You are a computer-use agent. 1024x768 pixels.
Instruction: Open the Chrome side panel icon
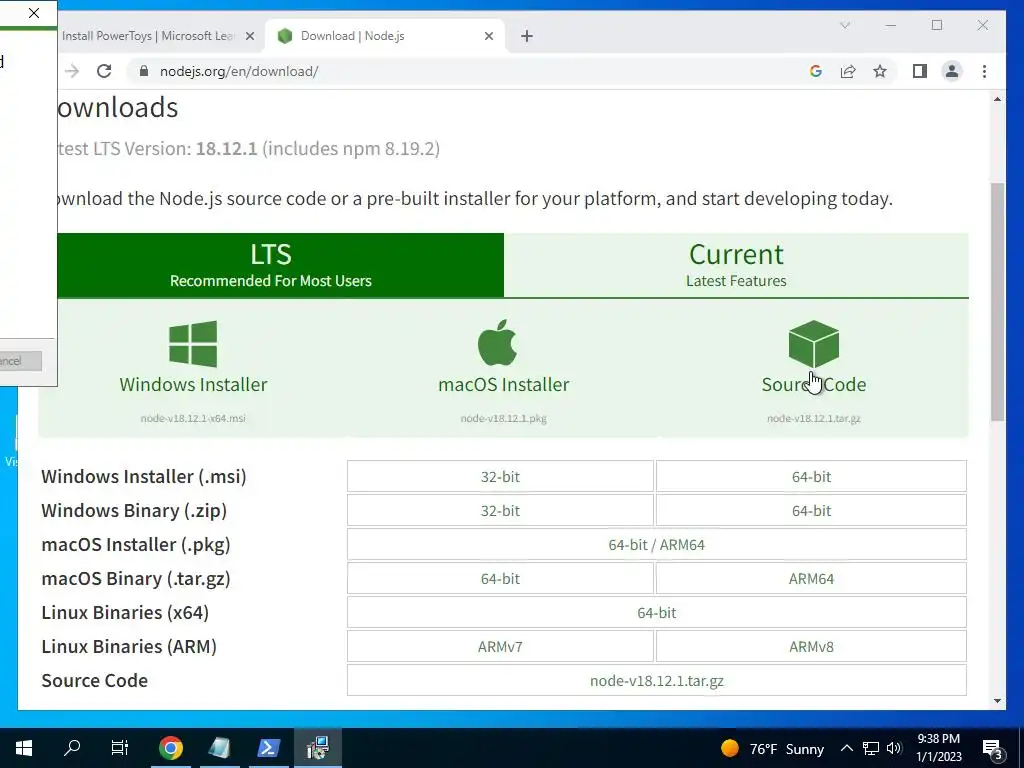tap(920, 71)
